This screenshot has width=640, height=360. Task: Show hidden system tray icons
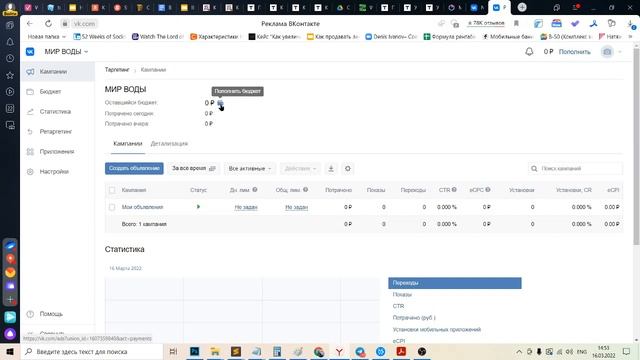[519, 351]
